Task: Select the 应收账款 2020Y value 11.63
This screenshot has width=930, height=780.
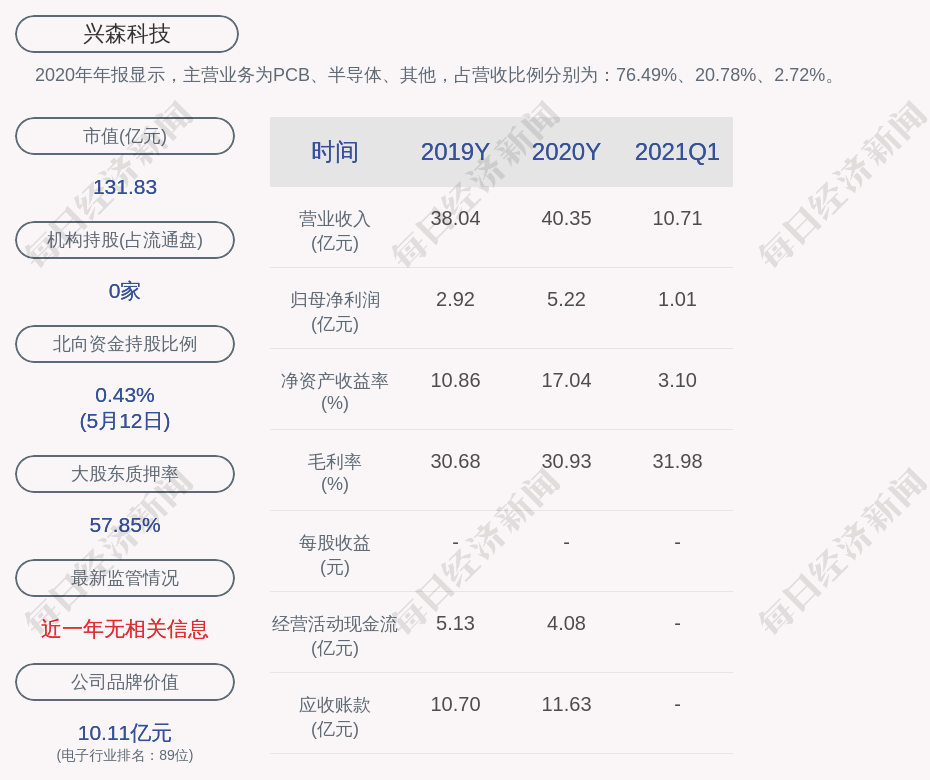Action: [x=566, y=704]
